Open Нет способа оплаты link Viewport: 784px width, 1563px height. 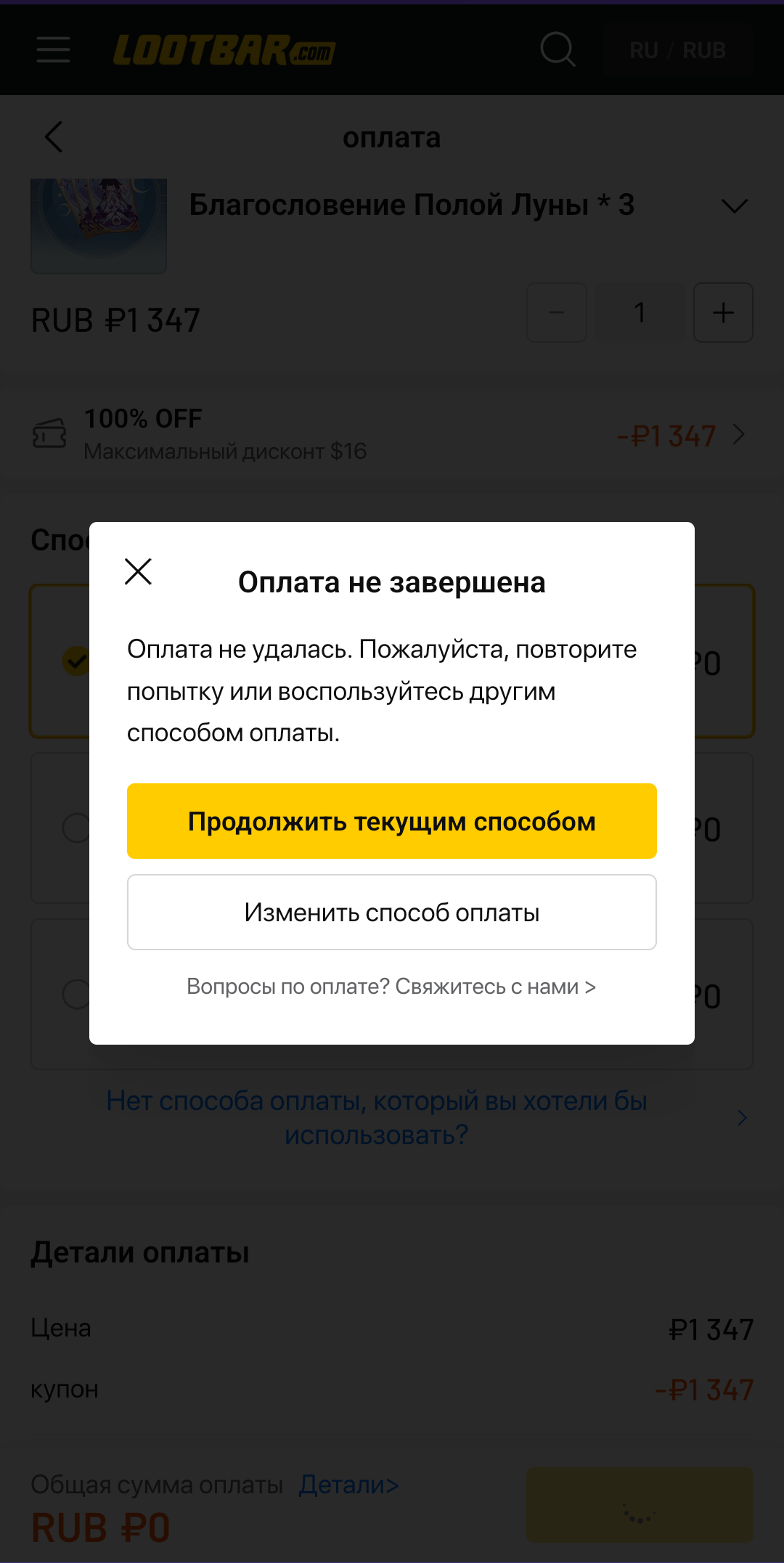(x=377, y=1118)
